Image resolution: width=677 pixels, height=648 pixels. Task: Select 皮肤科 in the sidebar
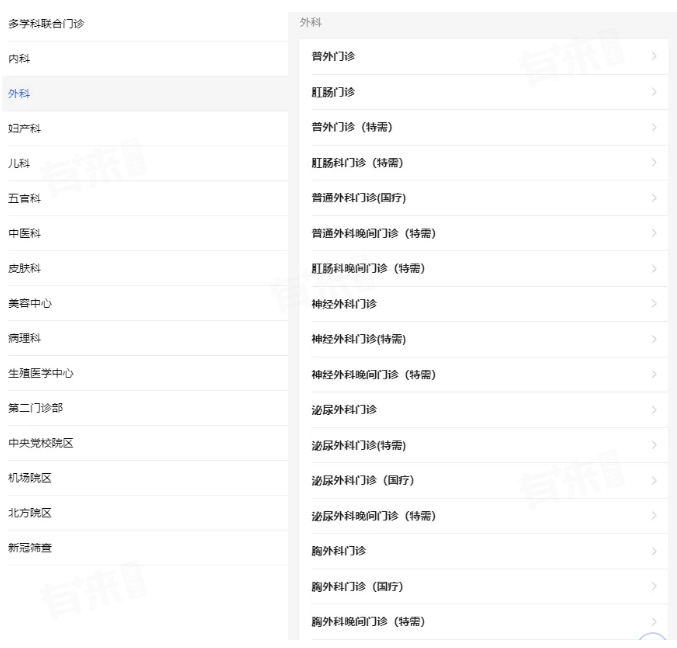(24, 268)
